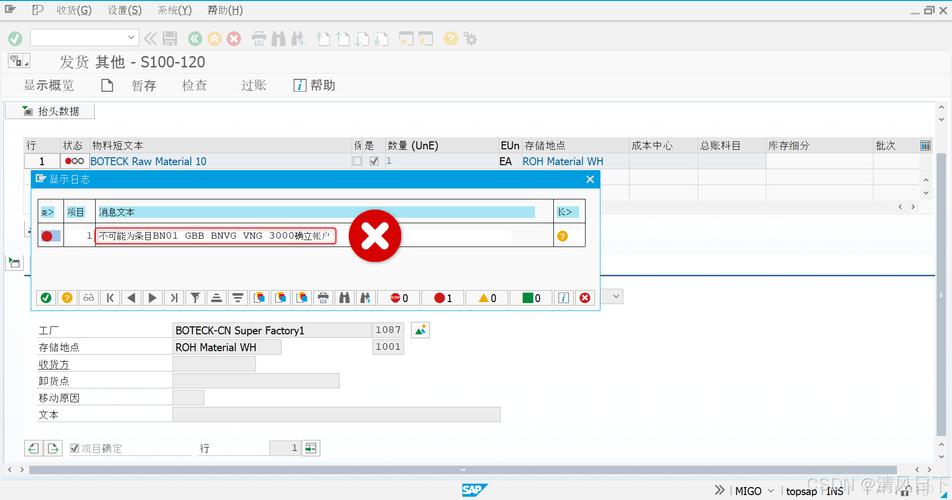
Task: Click the New document icon beside 暂存
Action: 107,86
